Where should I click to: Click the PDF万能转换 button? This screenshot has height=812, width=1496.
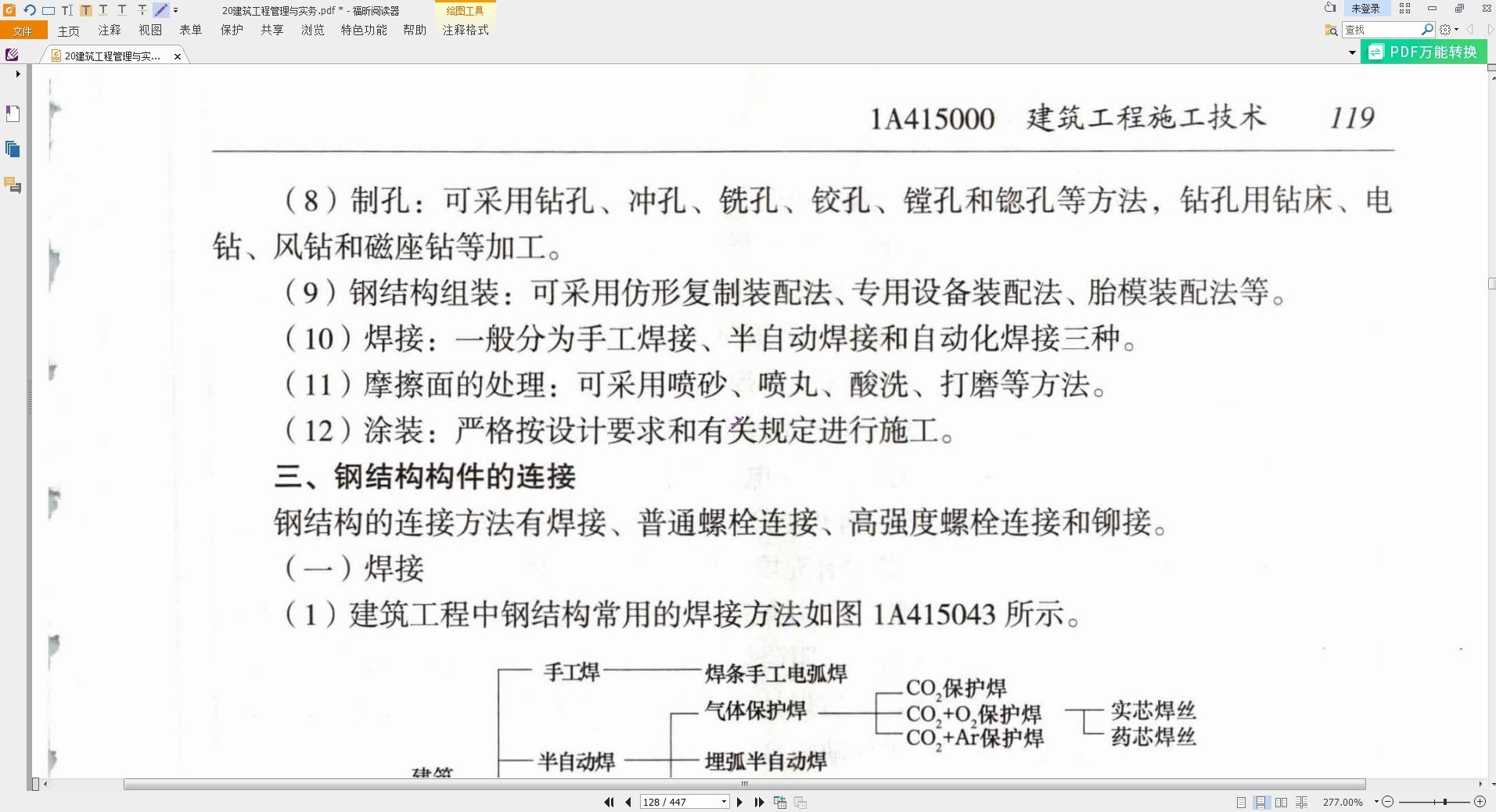[1424, 51]
